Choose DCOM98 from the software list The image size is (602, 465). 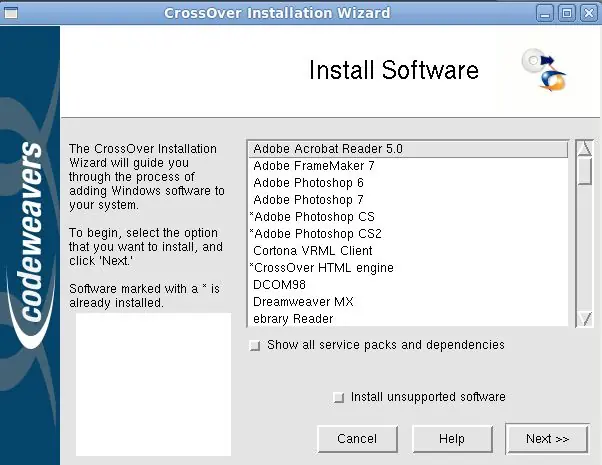point(408,285)
